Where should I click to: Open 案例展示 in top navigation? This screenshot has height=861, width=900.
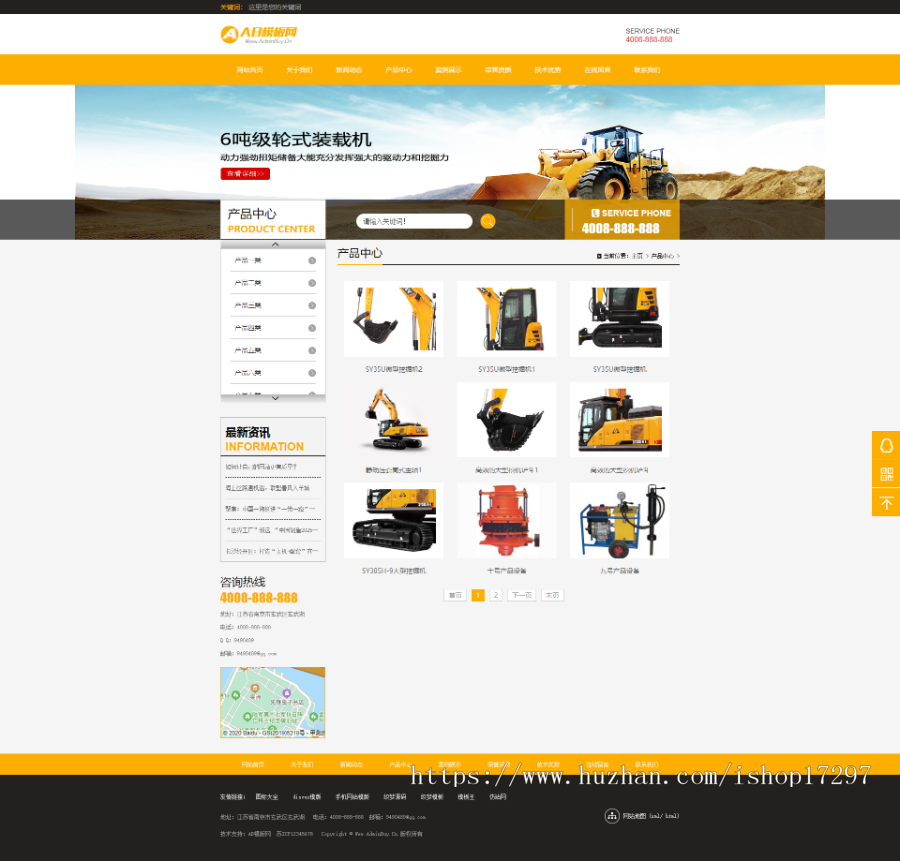tap(448, 70)
